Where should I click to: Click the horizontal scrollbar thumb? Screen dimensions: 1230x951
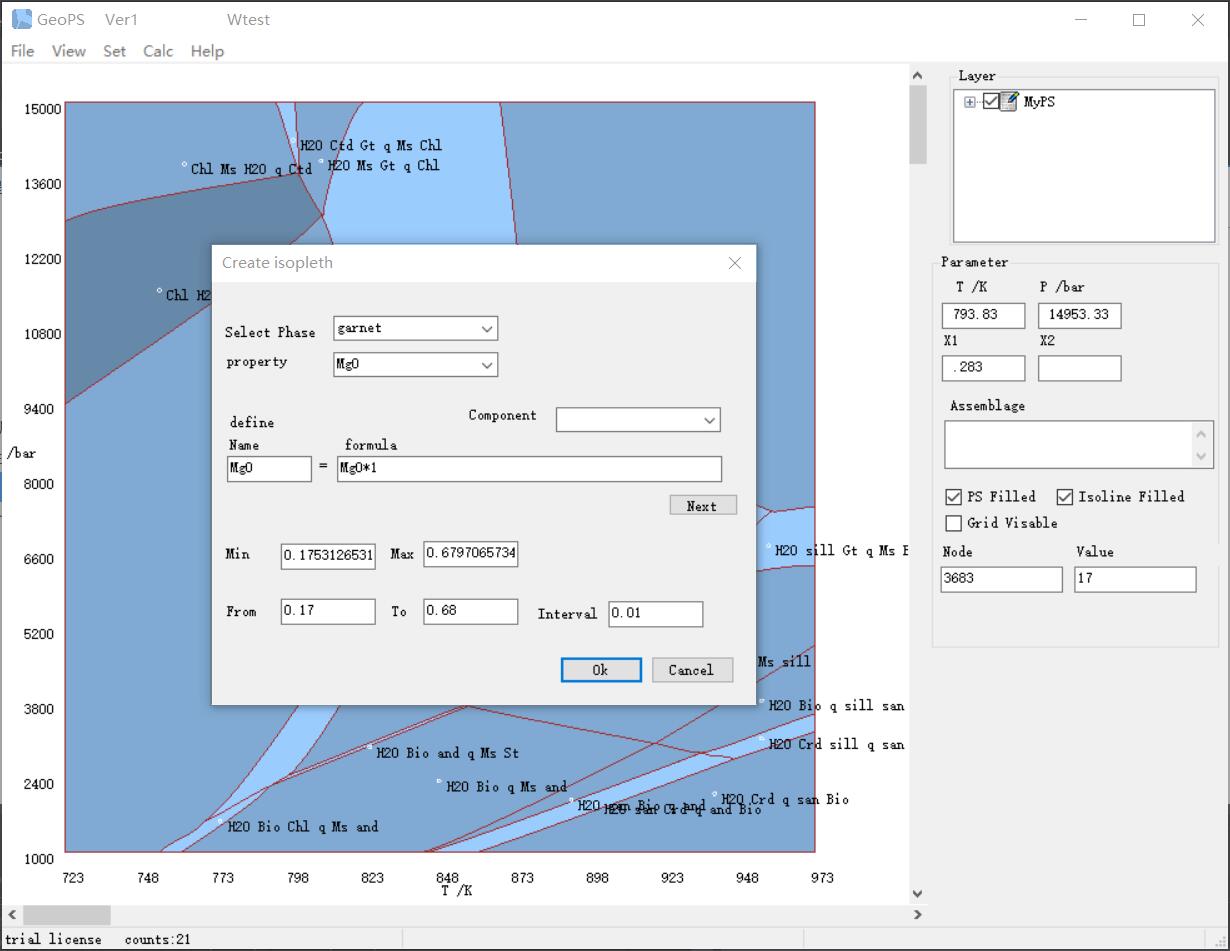coord(67,915)
